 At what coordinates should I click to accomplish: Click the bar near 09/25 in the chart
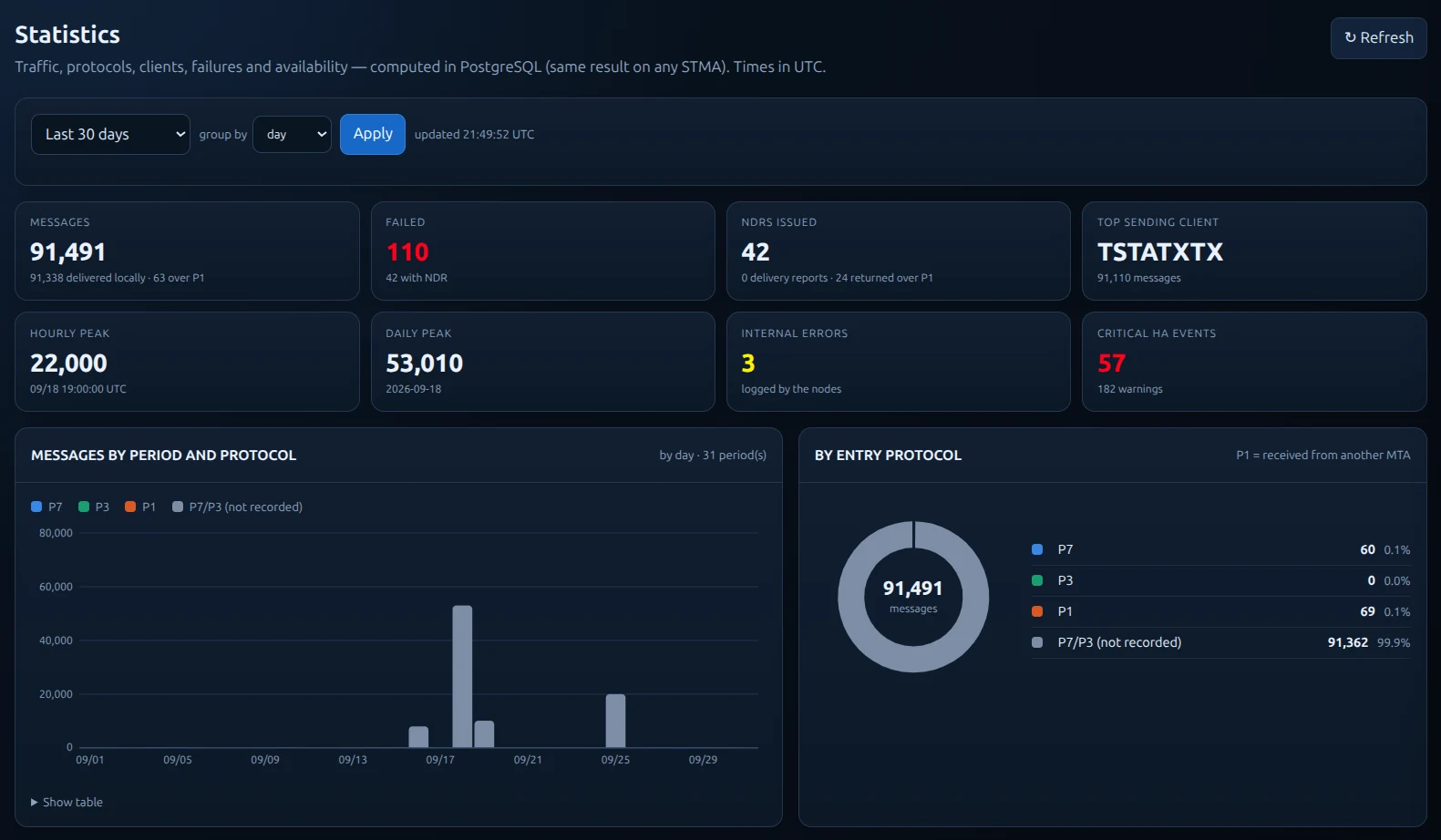(x=615, y=721)
